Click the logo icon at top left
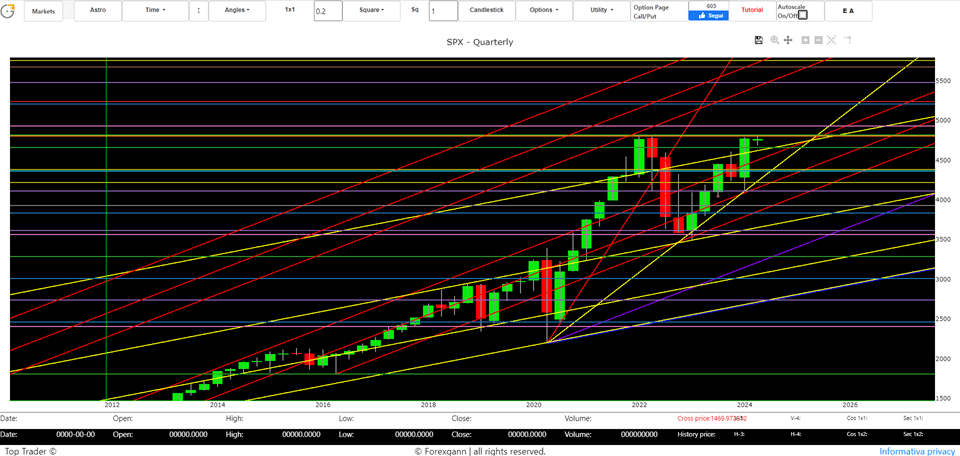Viewport: 960px width, 456px height. (9, 11)
